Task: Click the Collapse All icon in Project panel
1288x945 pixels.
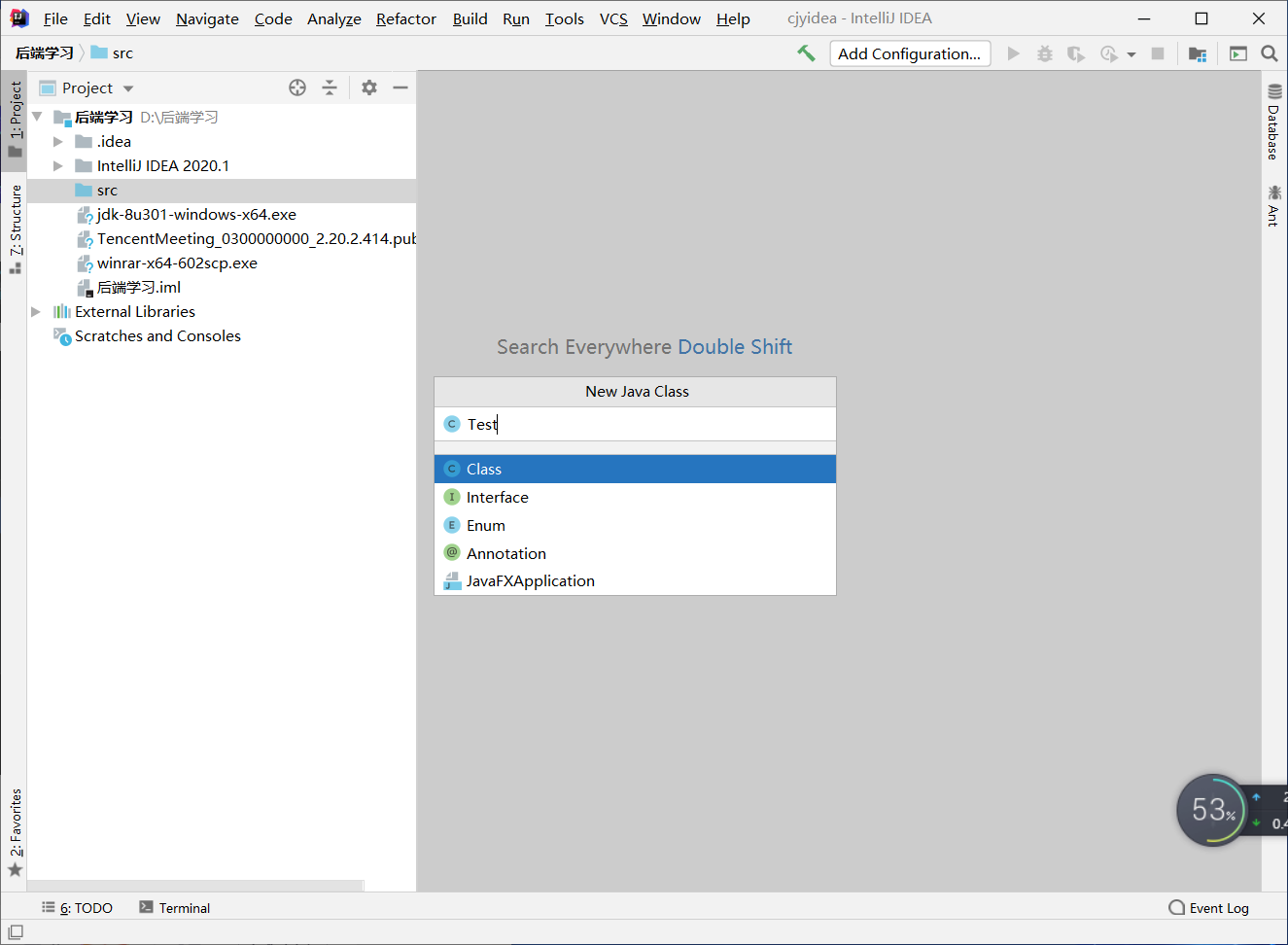Action: coord(330,87)
